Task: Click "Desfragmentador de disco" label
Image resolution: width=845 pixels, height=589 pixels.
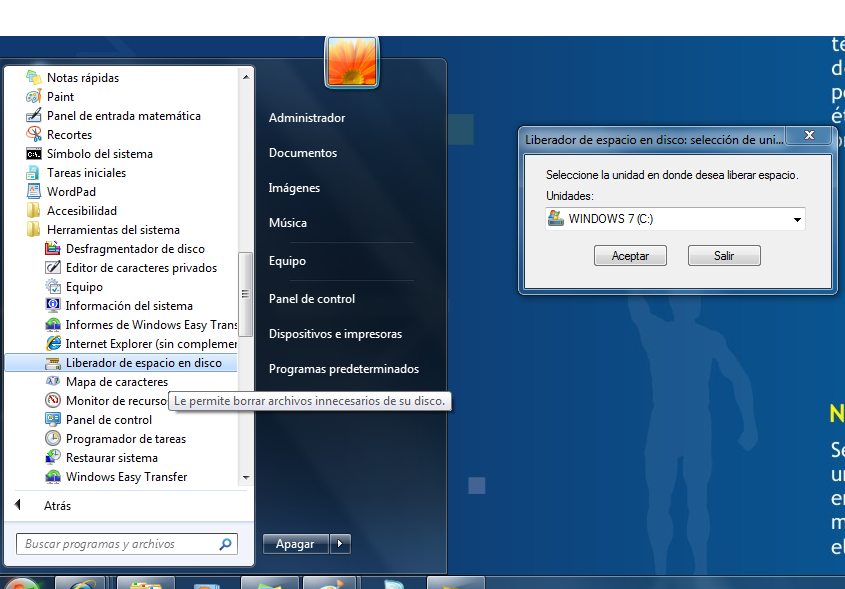Action: point(135,248)
